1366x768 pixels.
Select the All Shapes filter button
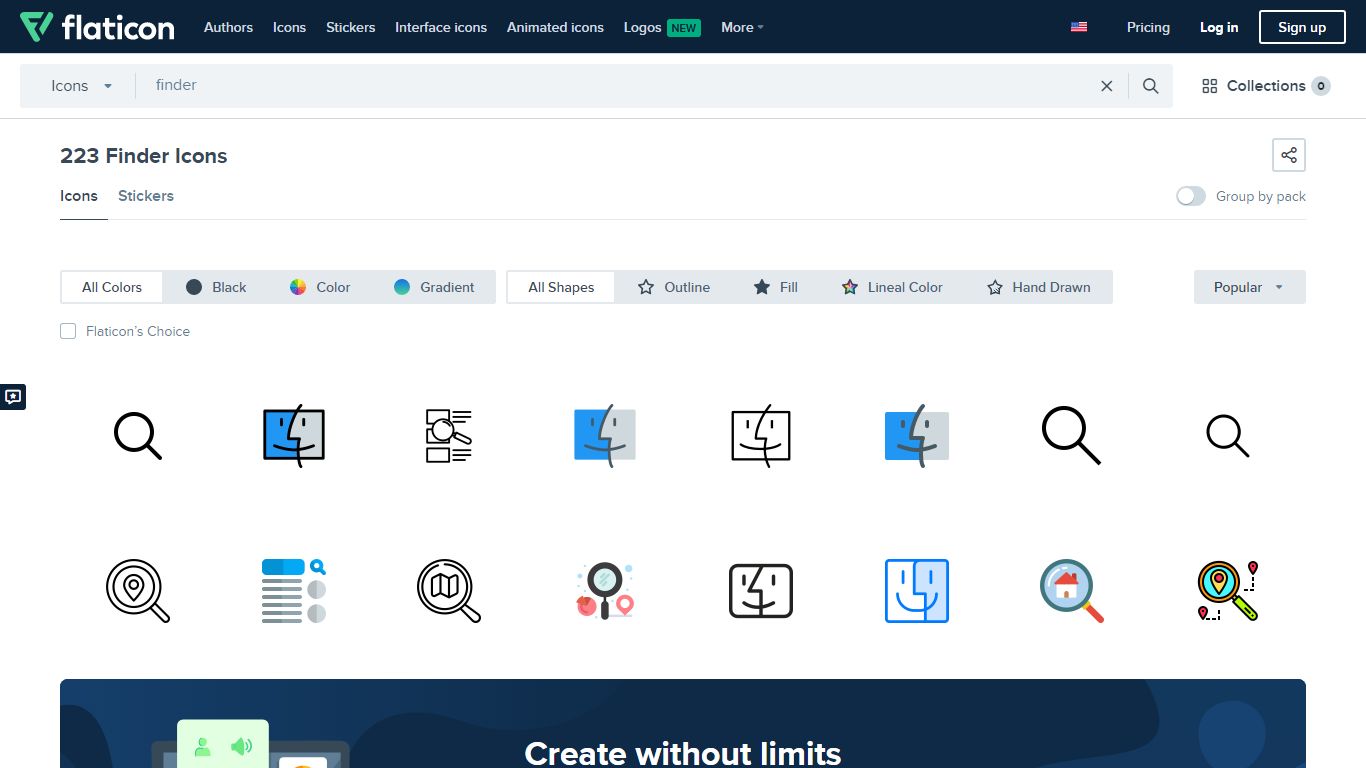[561, 287]
